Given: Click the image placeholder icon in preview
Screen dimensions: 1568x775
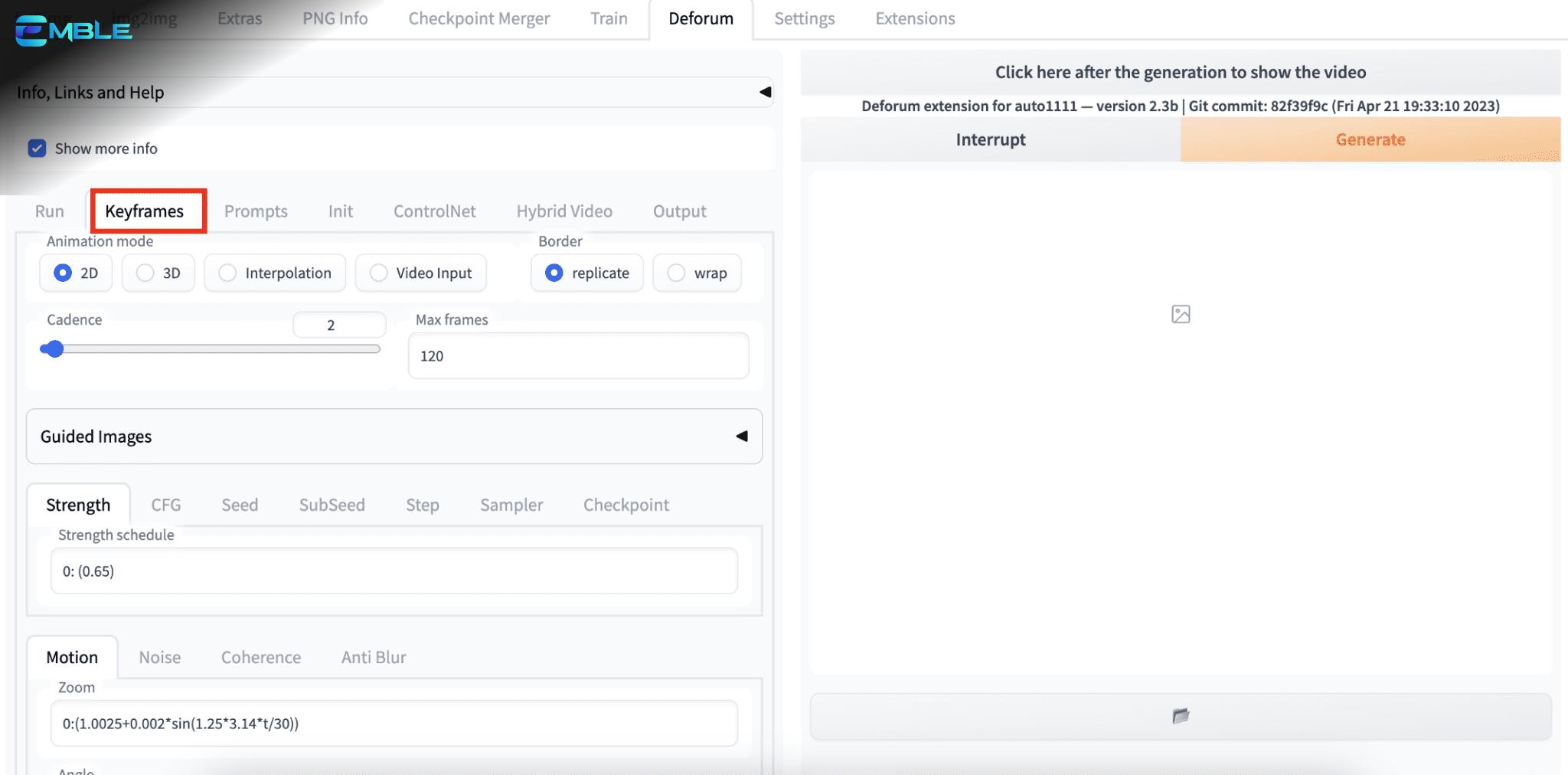Looking at the screenshot, I should (1181, 314).
